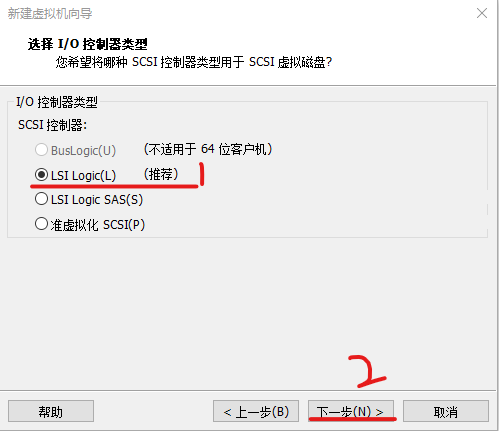Continue with the 下一步(N) button
This screenshot has width=499, height=431.
point(351,412)
